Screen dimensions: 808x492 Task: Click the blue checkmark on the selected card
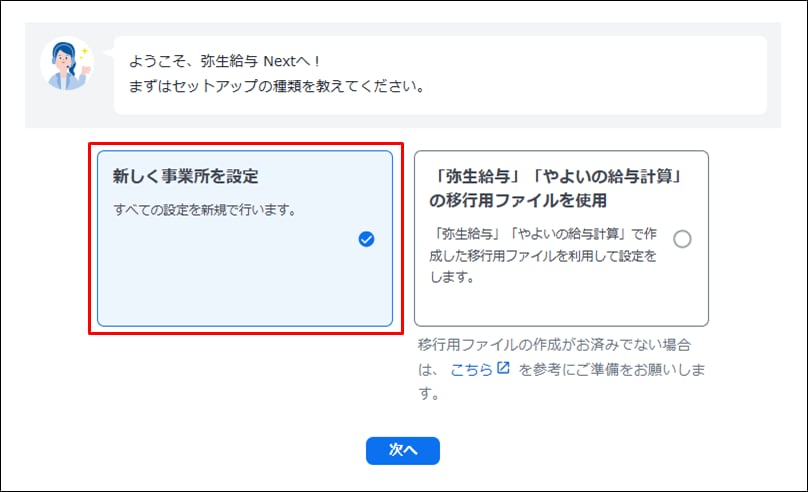click(366, 239)
